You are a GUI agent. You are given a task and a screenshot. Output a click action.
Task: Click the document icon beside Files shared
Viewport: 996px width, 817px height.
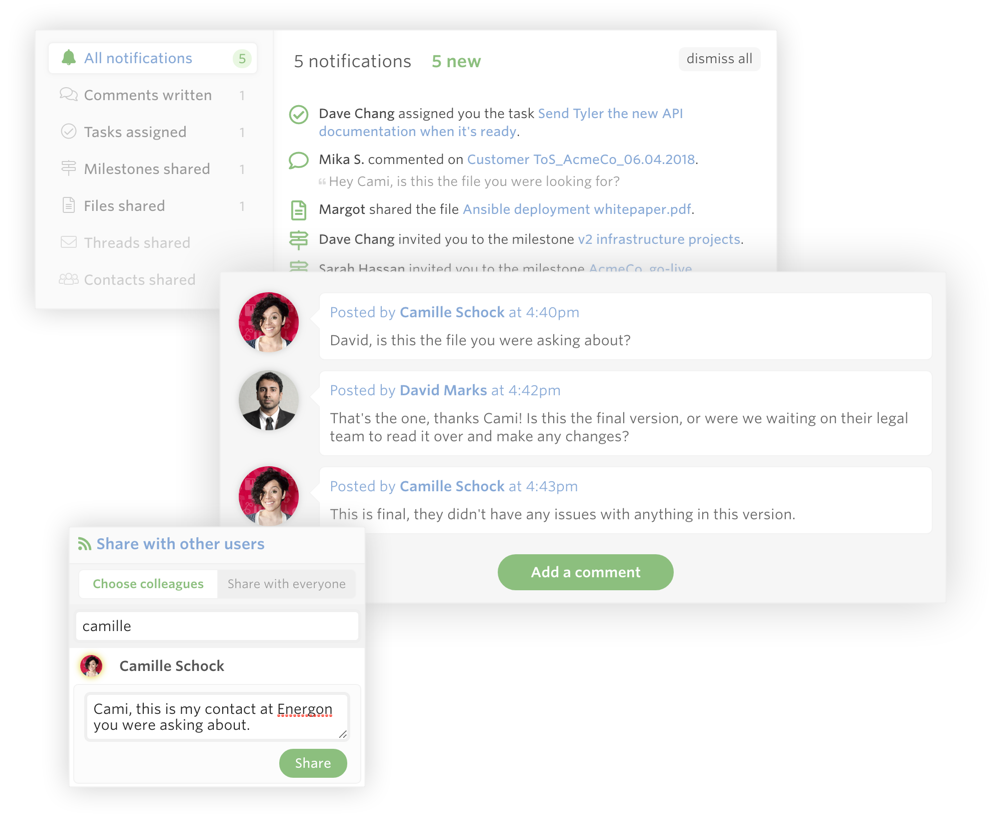coord(69,205)
